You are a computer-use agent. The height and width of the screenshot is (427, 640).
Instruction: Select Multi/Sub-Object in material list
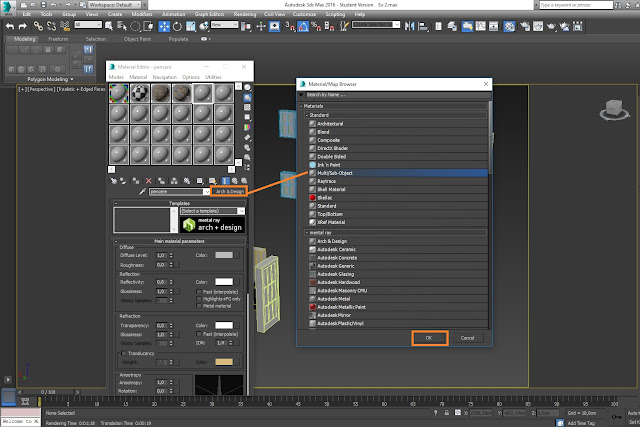[x=398, y=173]
